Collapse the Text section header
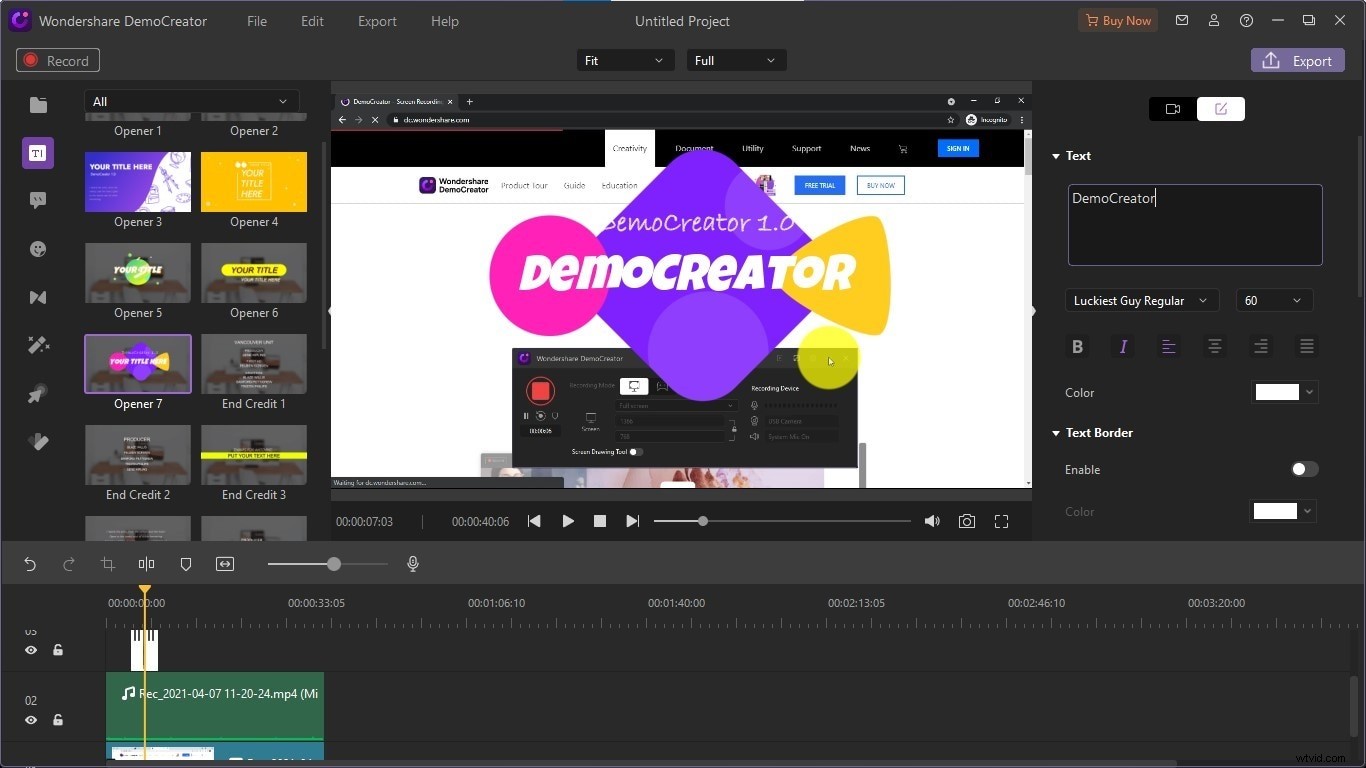 (1056, 155)
